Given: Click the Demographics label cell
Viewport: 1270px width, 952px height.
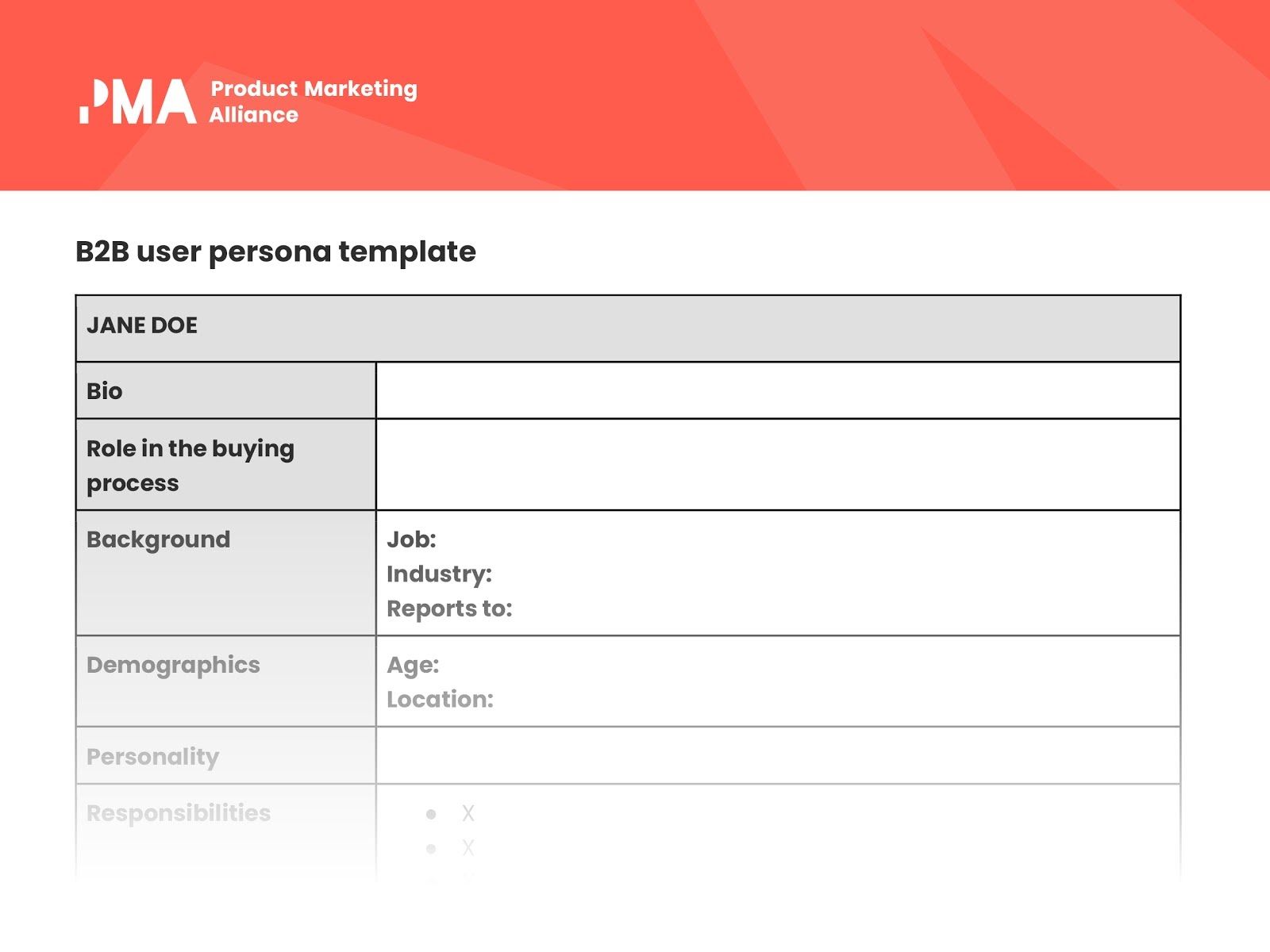Looking at the screenshot, I should (226, 681).
